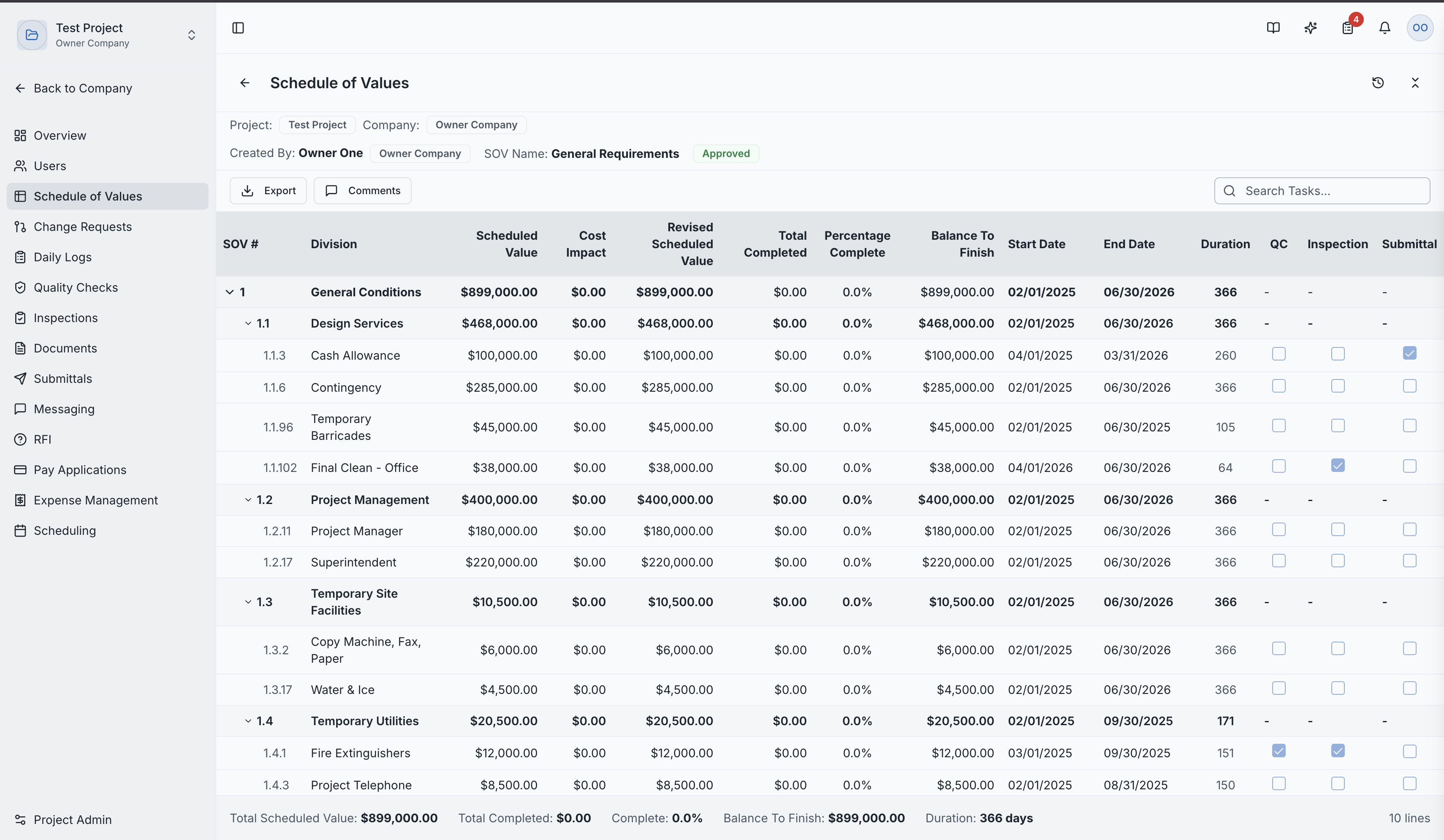This screenshot has height=840, width=1444.
Task: Click the RFI question mark icon
Action: [x=20, y=439]
